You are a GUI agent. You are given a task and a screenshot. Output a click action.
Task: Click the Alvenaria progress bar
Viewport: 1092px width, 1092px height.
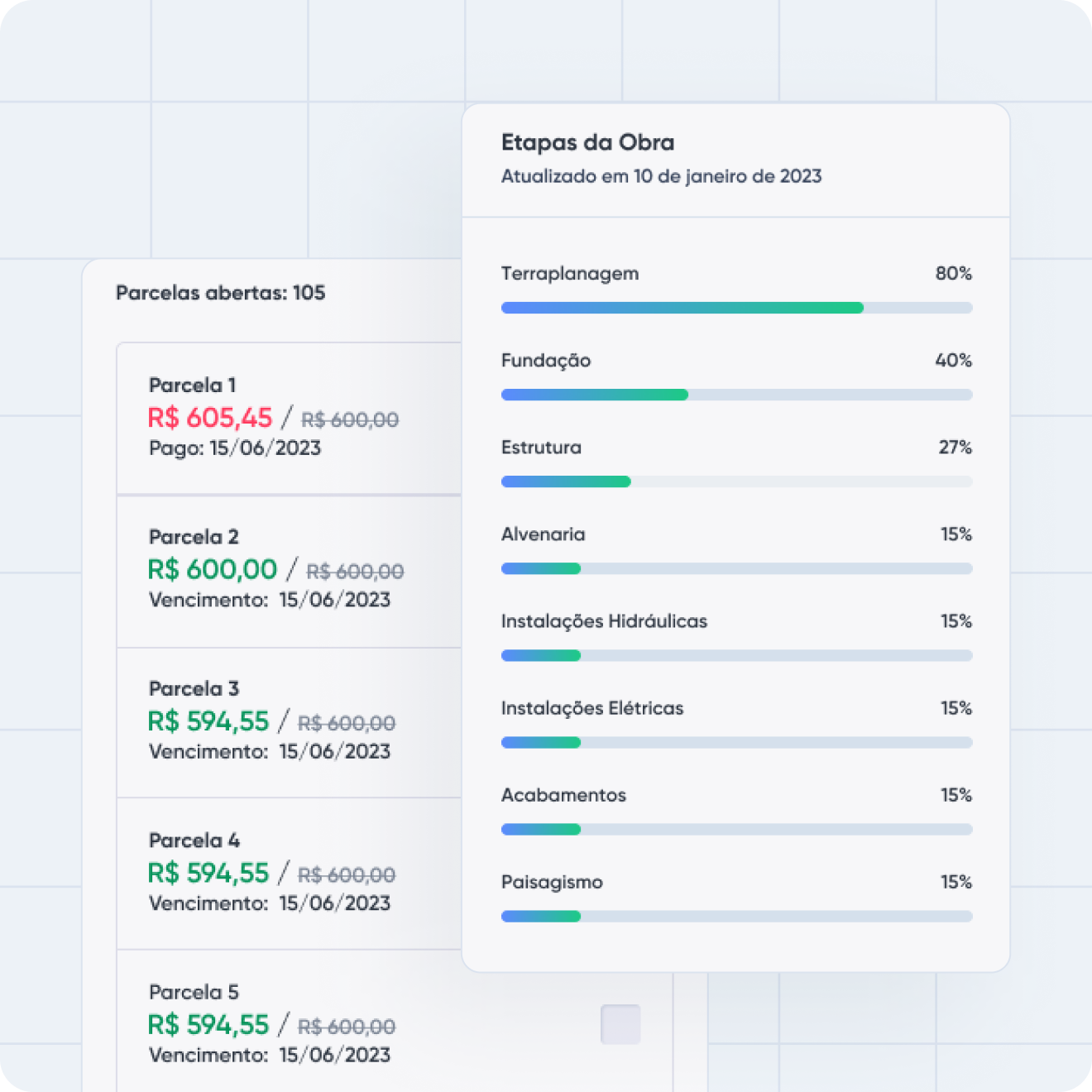(736, 568)
